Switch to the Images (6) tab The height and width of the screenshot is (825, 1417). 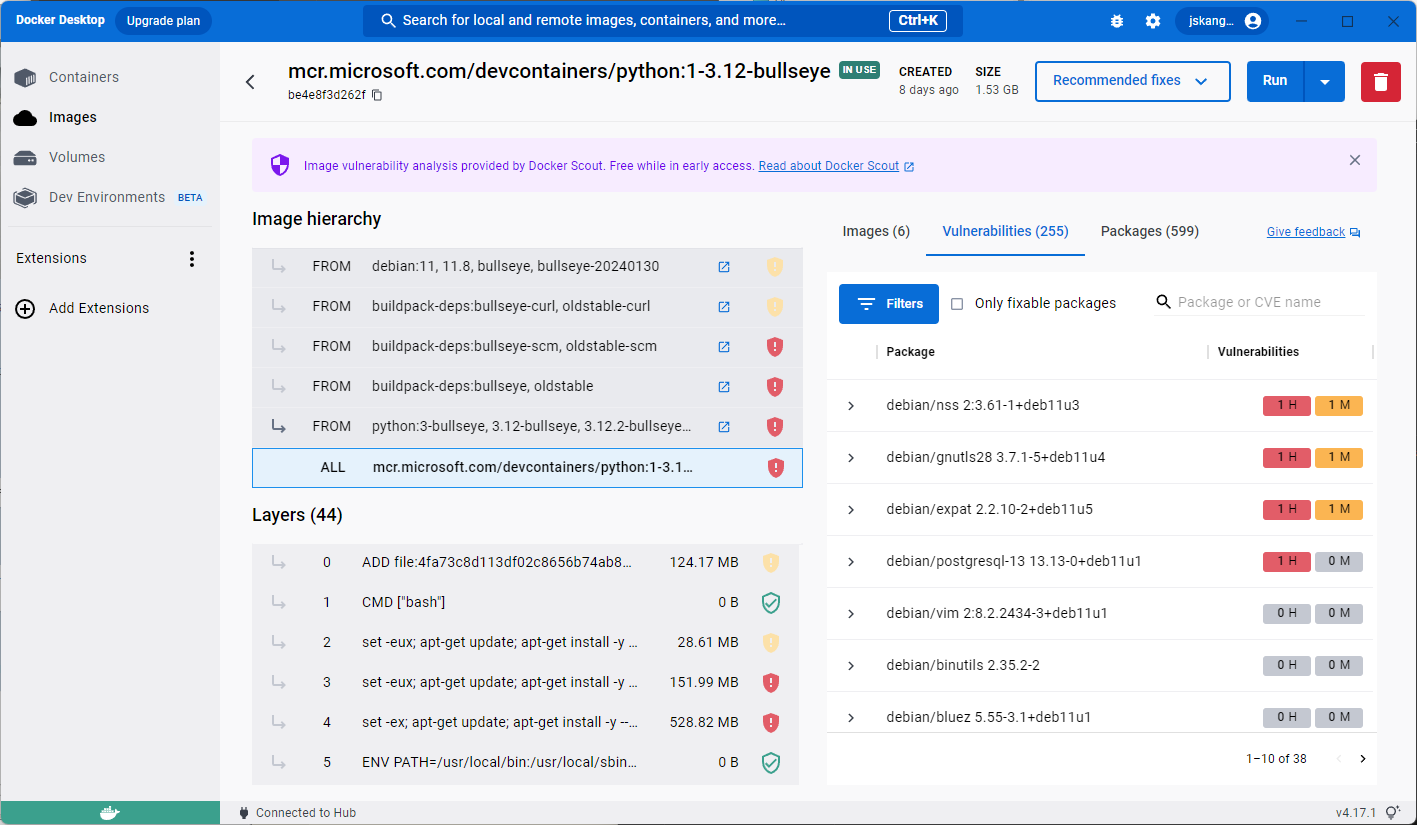(876, 231)
